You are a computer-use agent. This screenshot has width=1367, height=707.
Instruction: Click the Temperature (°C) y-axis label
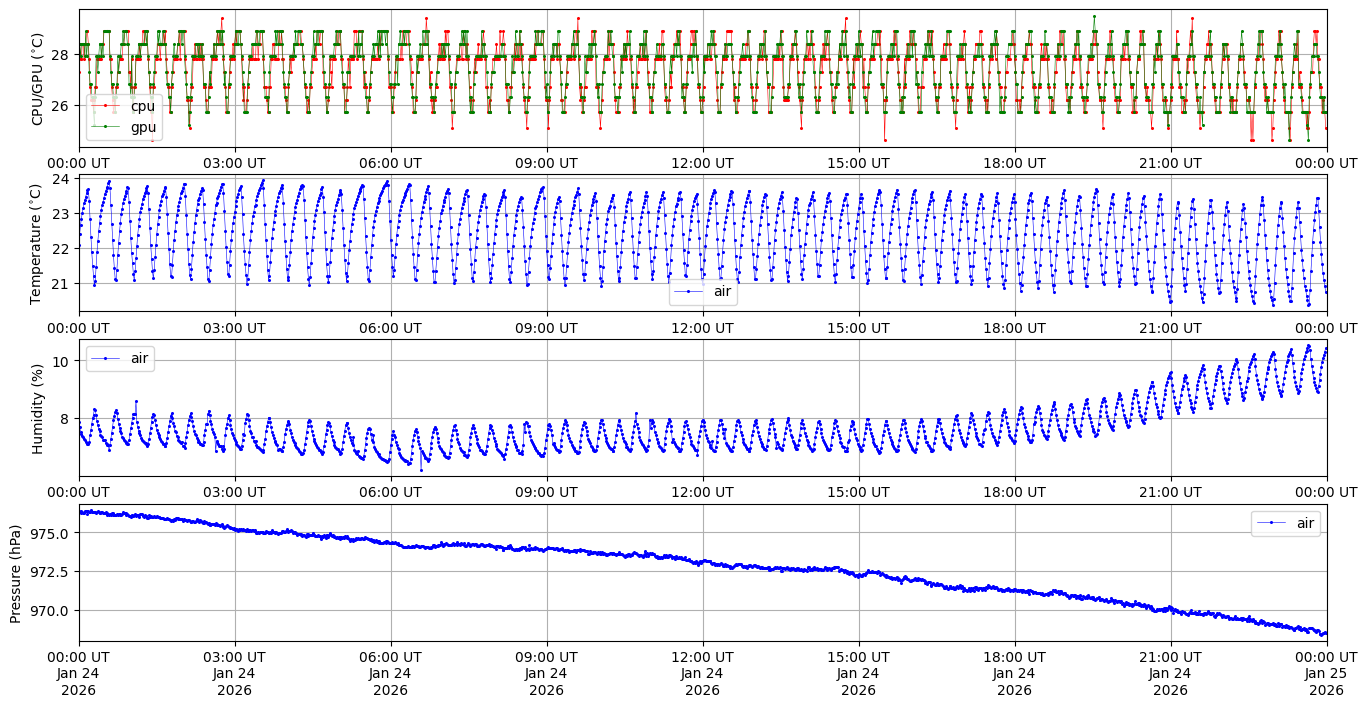click(38, 243)
